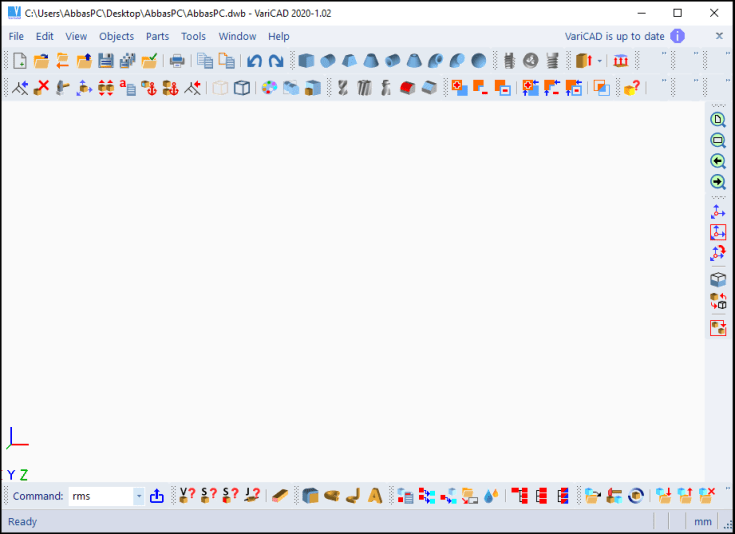Insert a pipe elbow solid
Image resolution: width=735 pixels, height=534 pixels.
coord(435,61)
